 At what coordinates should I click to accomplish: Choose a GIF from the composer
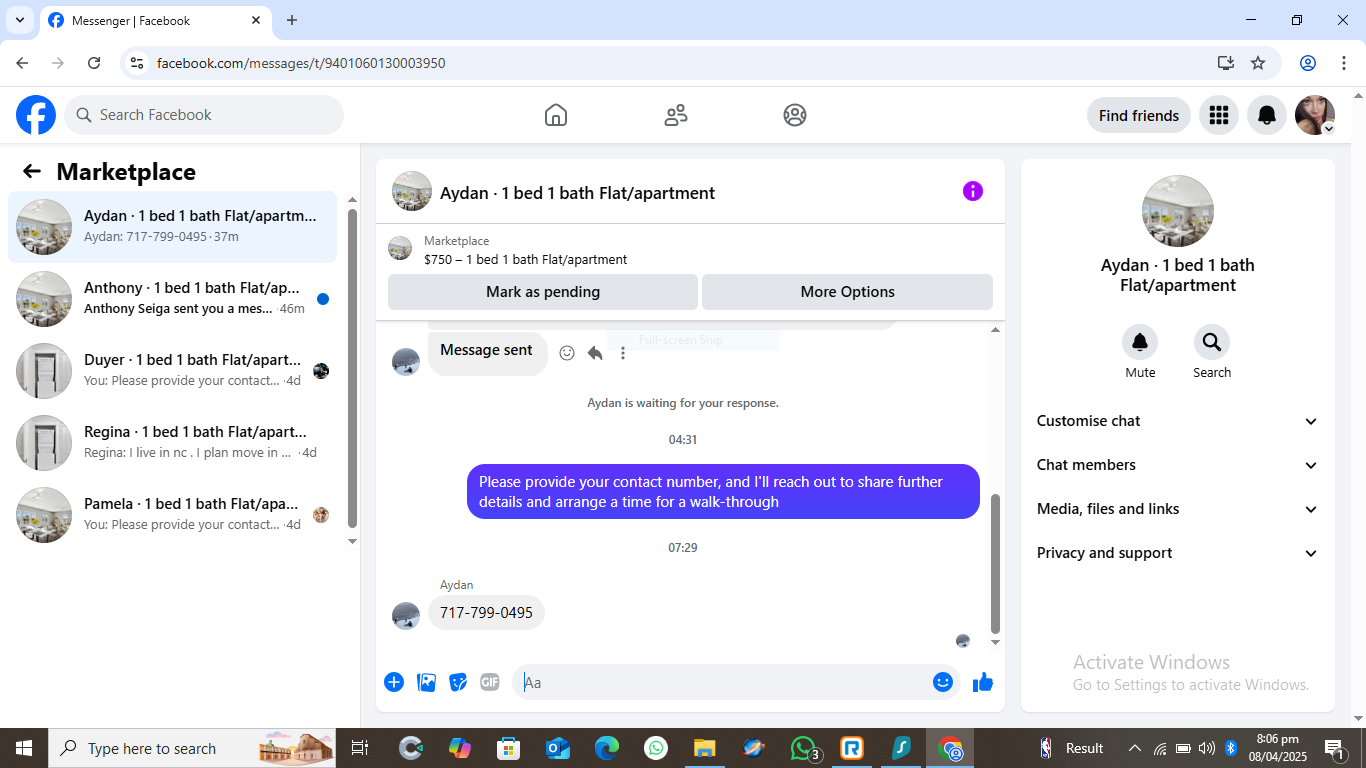[489, 682]
